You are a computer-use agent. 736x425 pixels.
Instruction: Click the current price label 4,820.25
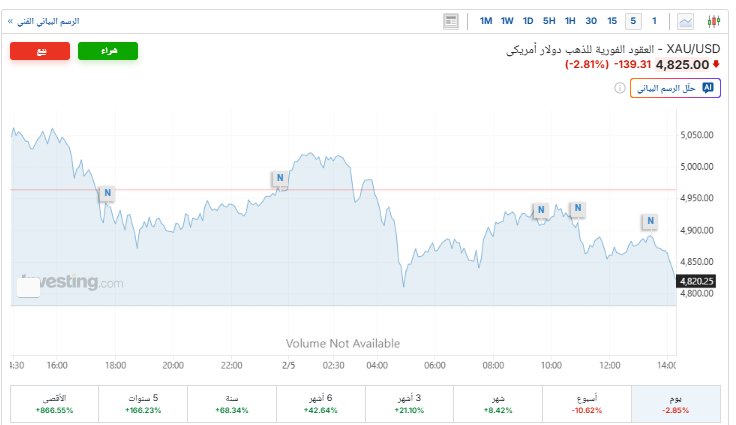(696, 281)
